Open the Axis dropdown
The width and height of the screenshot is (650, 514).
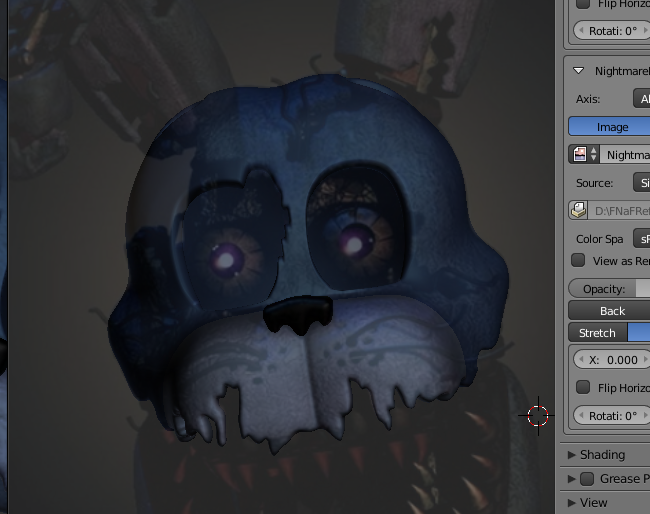(x=642, y=99)
